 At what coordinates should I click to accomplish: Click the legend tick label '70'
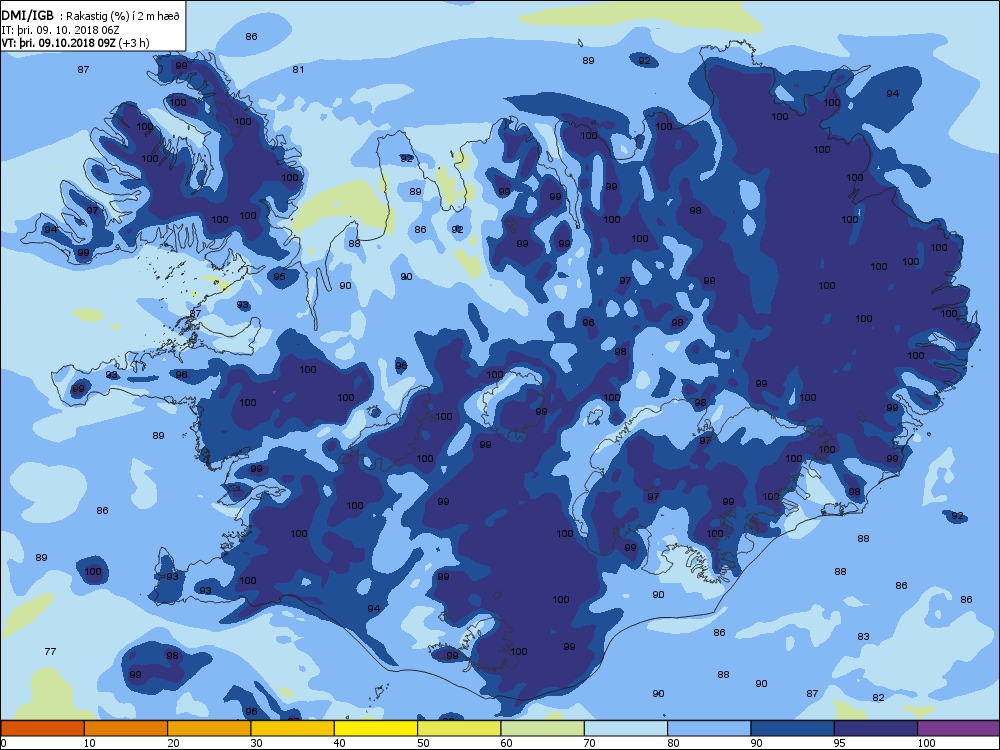590,743
